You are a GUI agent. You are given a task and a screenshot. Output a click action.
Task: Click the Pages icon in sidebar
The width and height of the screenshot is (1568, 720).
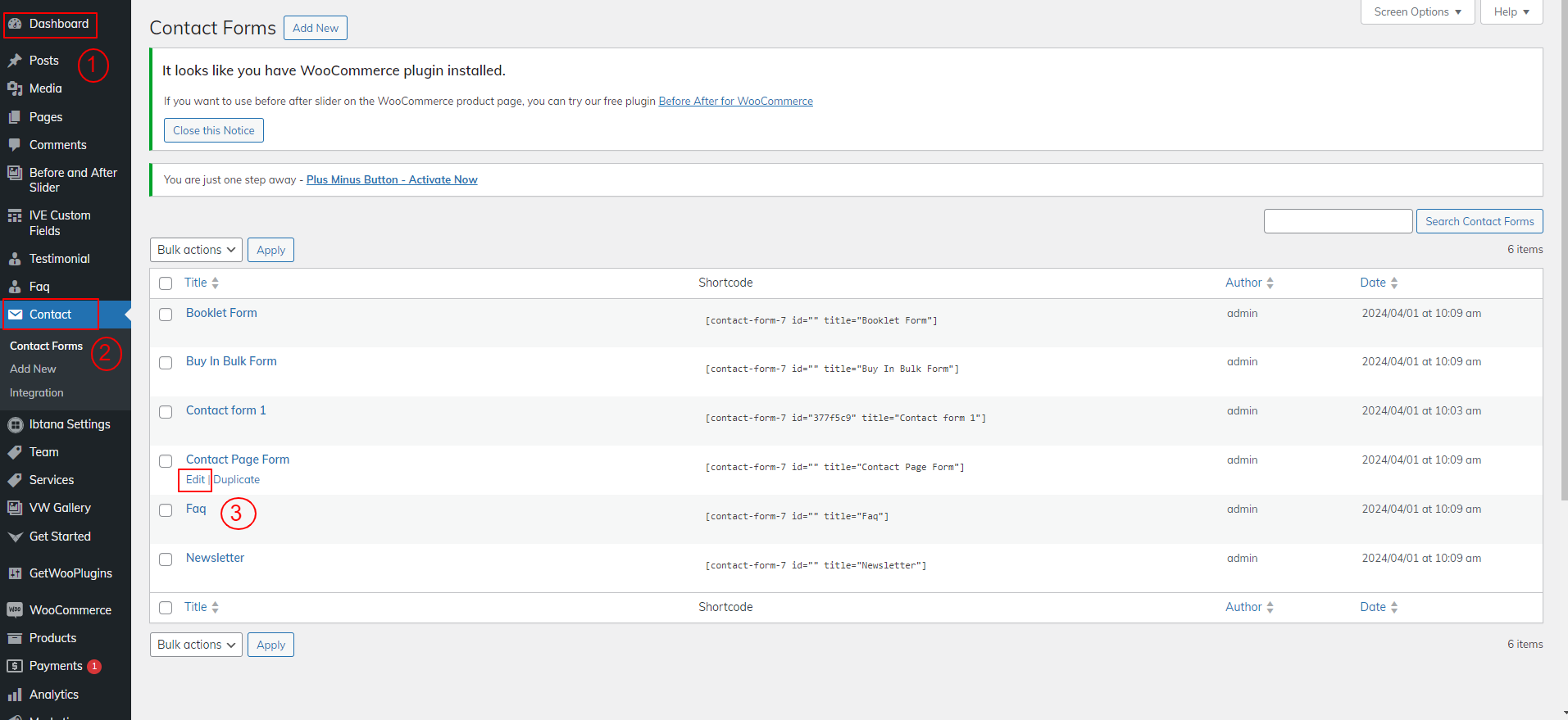15,117
